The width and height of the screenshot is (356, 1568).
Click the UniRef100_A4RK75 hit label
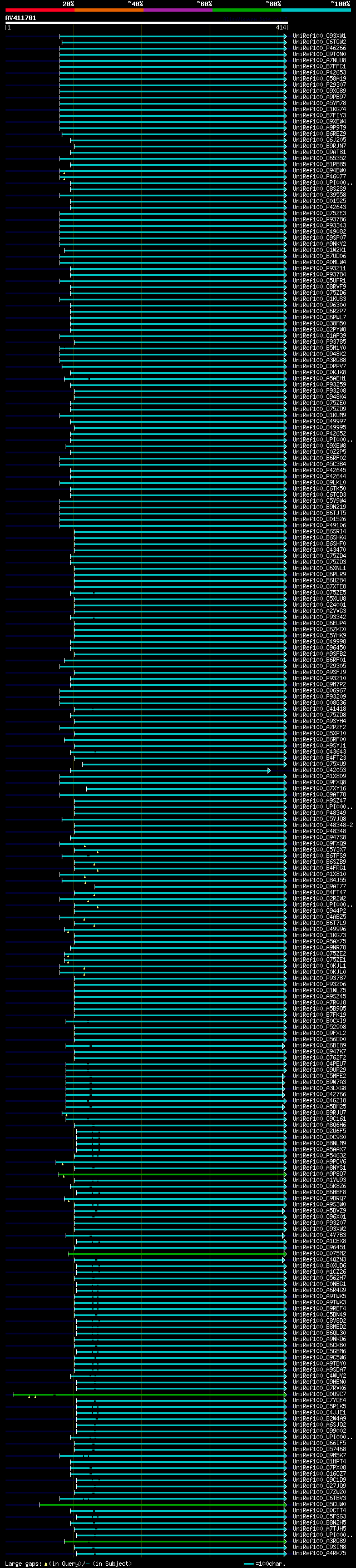pyautogui.click(x=319, y=1553)
